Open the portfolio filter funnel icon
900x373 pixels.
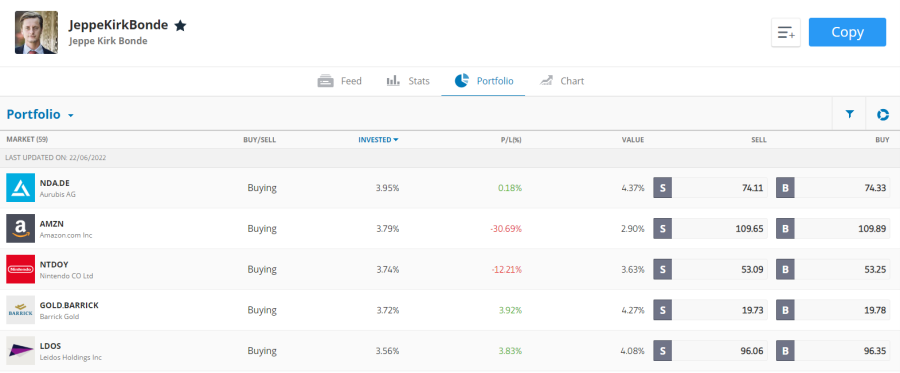849,114
